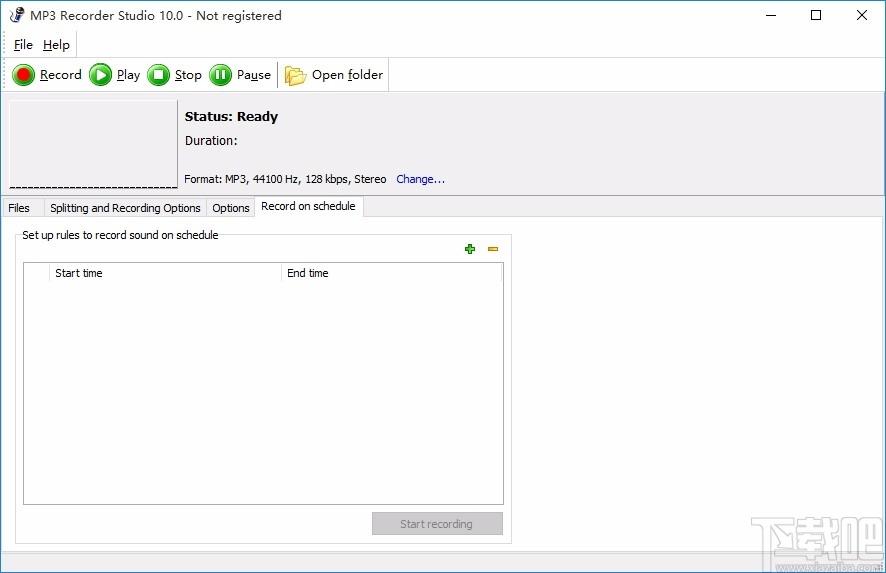This screenshot has height=573, width=886.
Task: Open the Splitting and Recording Options tab
Action: [x=125, y=208]
